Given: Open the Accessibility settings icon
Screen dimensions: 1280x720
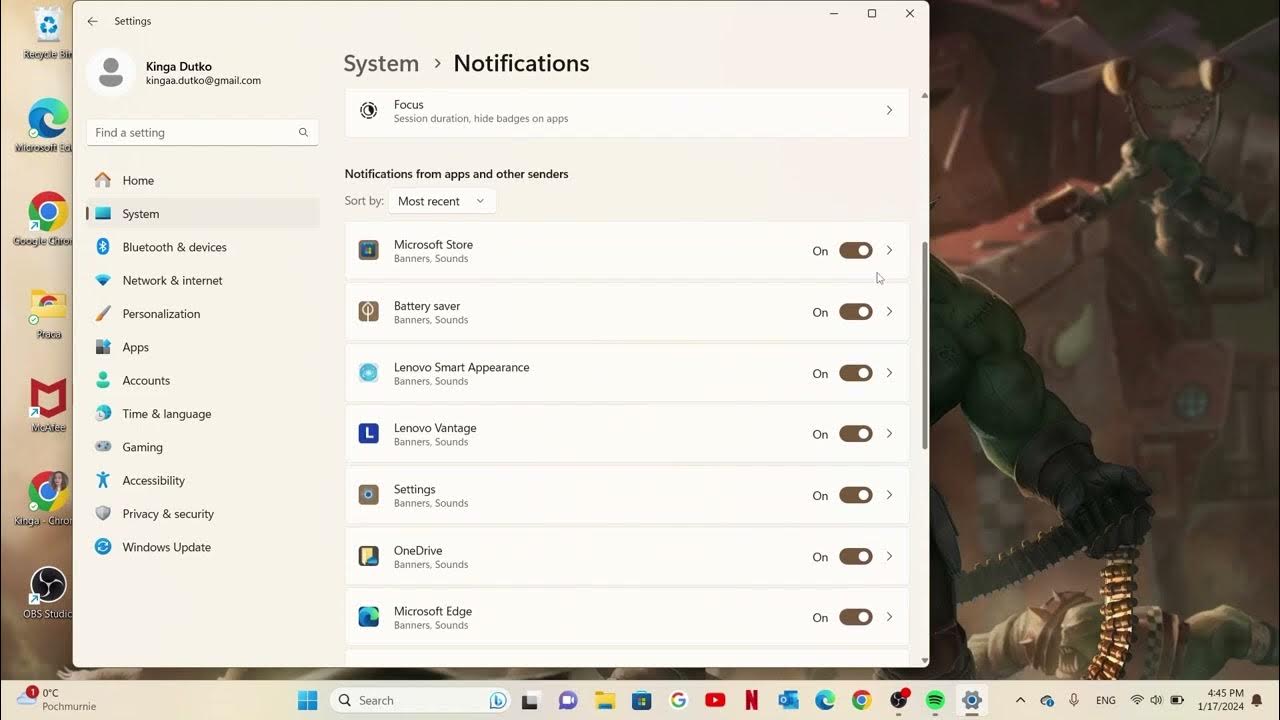Looking at the screenshot, I should click(104, 480).
